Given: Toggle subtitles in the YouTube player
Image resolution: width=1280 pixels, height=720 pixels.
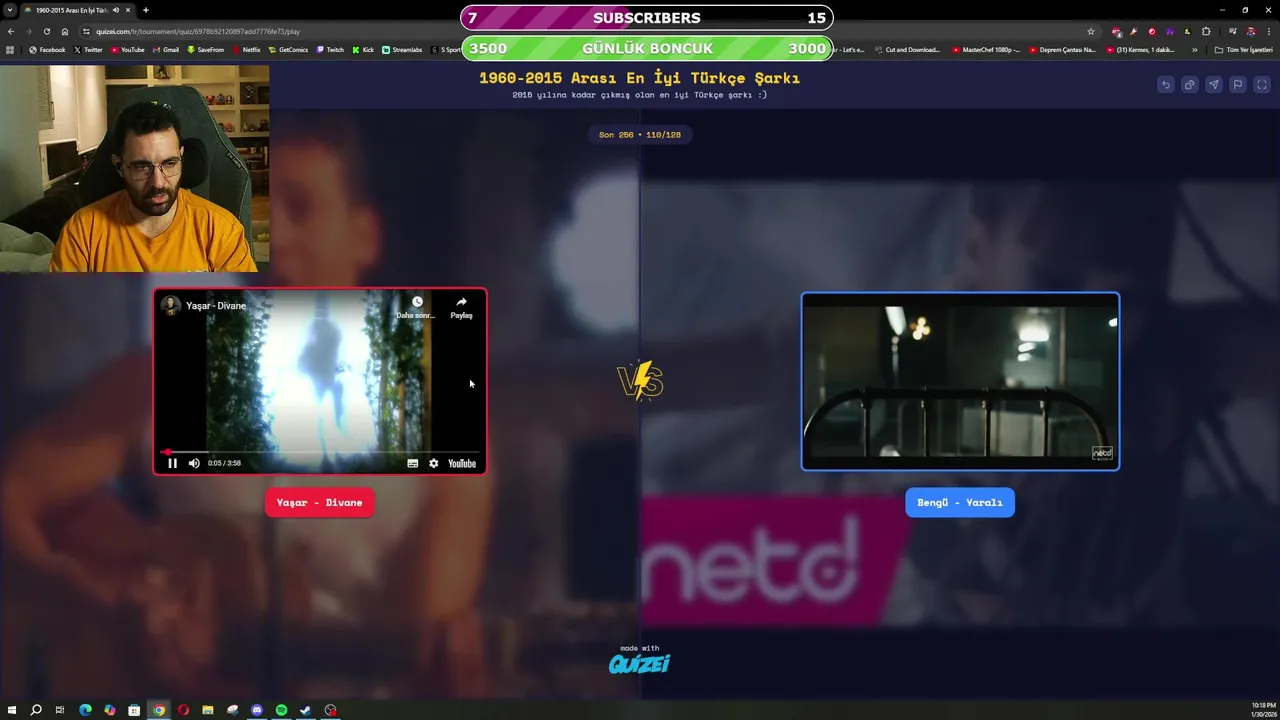Looking at the screenshot, I should pyautogui.click(x=412, y=463).
